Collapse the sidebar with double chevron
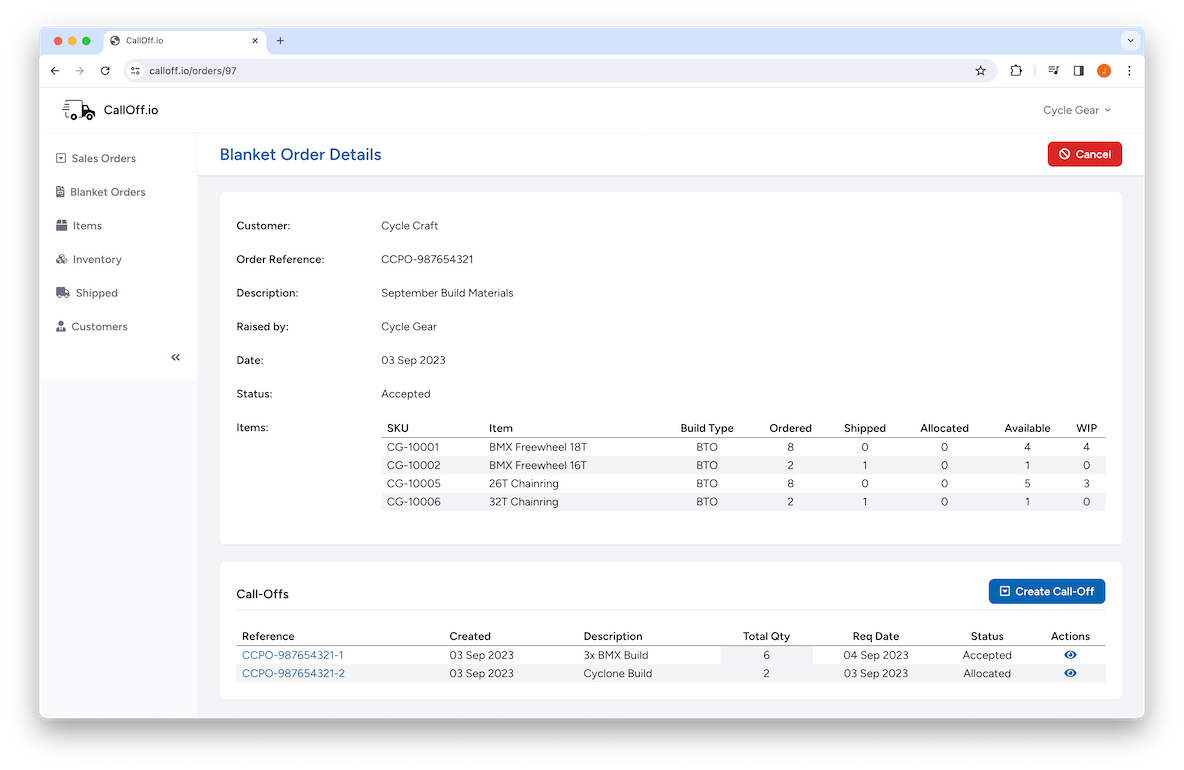Image resolution: width=1184 pixels, height=770 pixels. point(175,357)
